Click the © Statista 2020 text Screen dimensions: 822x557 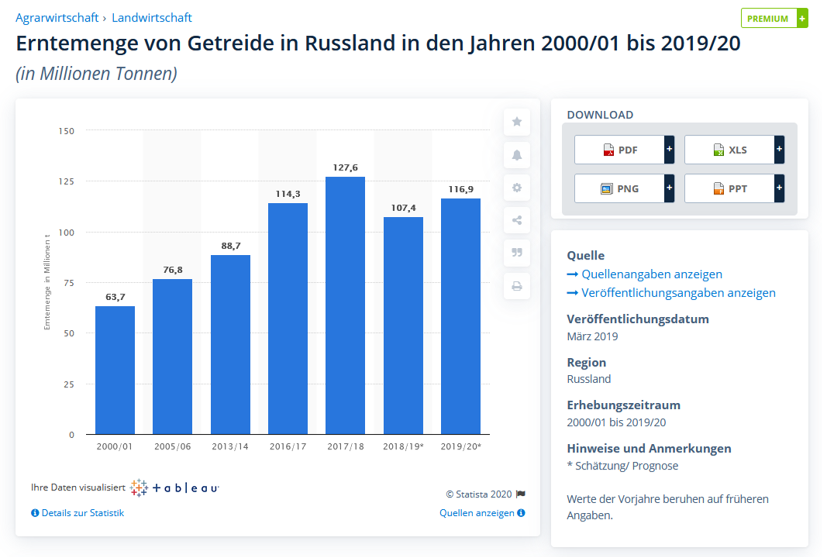pos(479,494)
